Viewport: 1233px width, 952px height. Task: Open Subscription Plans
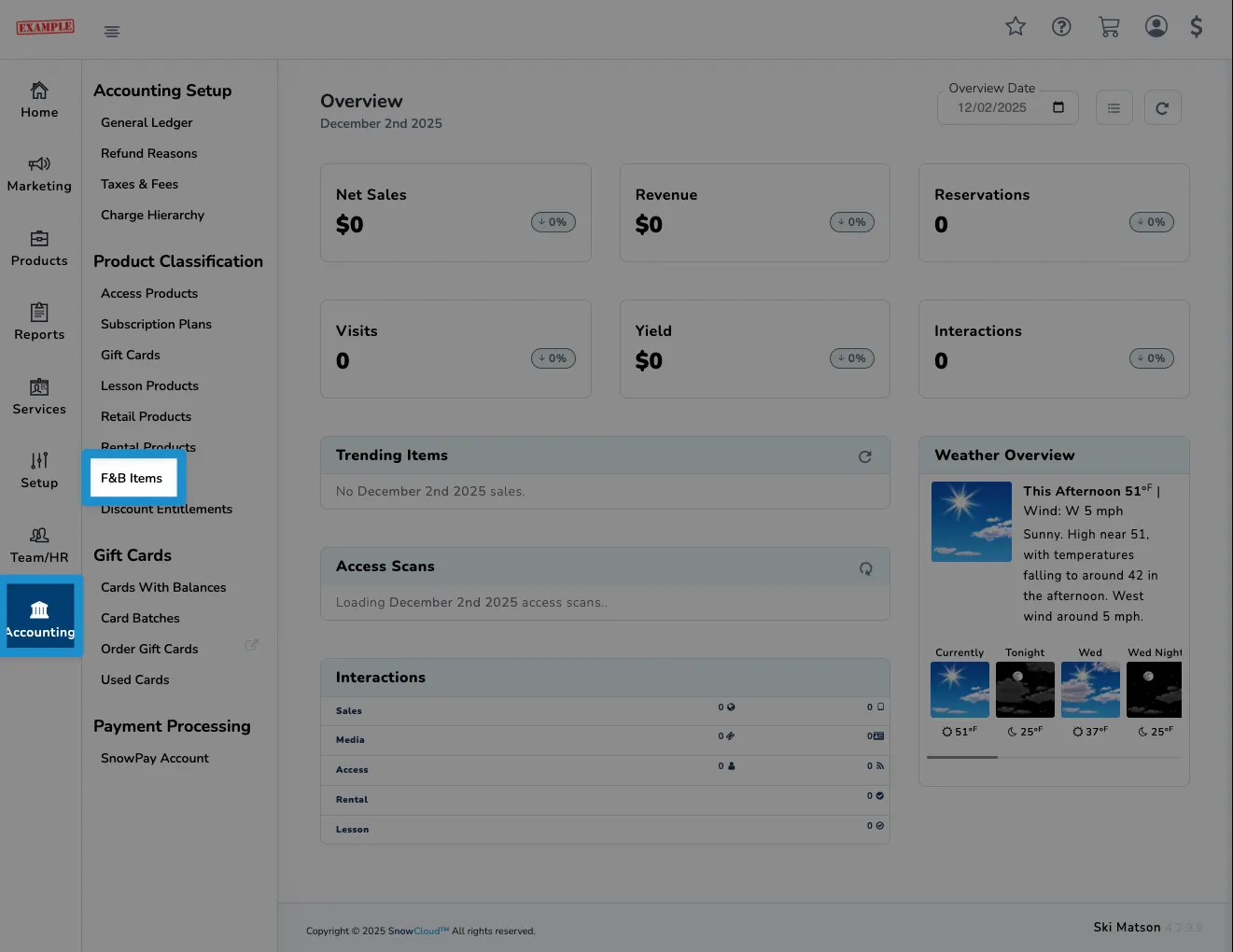[x=156, y=324]
